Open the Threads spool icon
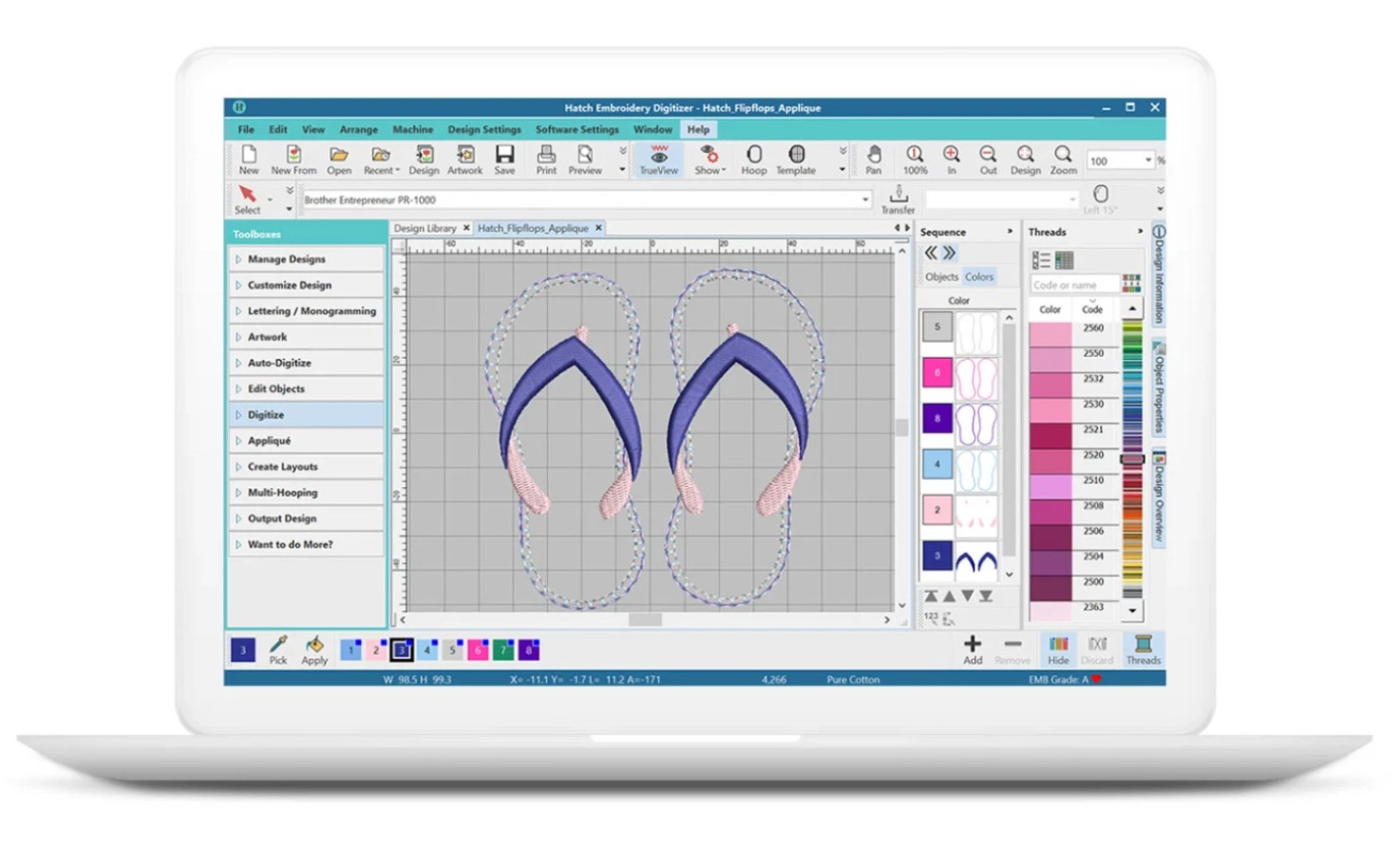1400x846 pixels. pyautogui.click(x=1144, y=650)
